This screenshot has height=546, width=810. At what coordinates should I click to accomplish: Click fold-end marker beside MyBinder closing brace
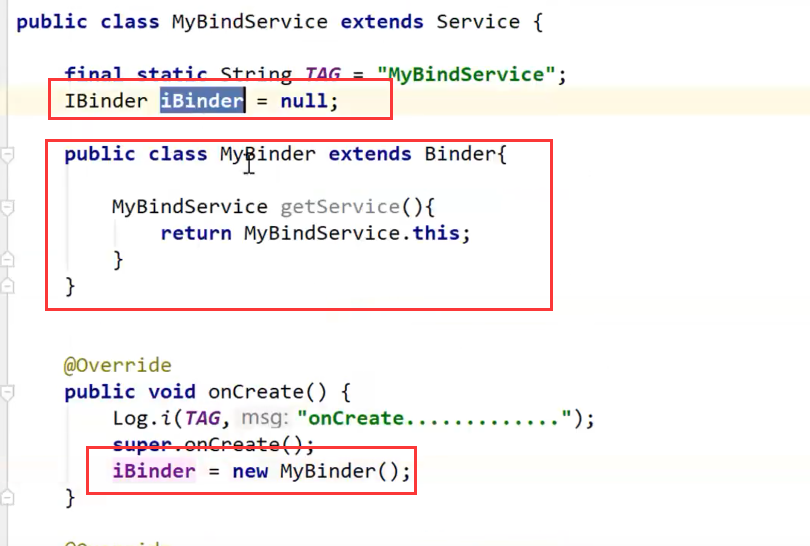pos(7,286)
